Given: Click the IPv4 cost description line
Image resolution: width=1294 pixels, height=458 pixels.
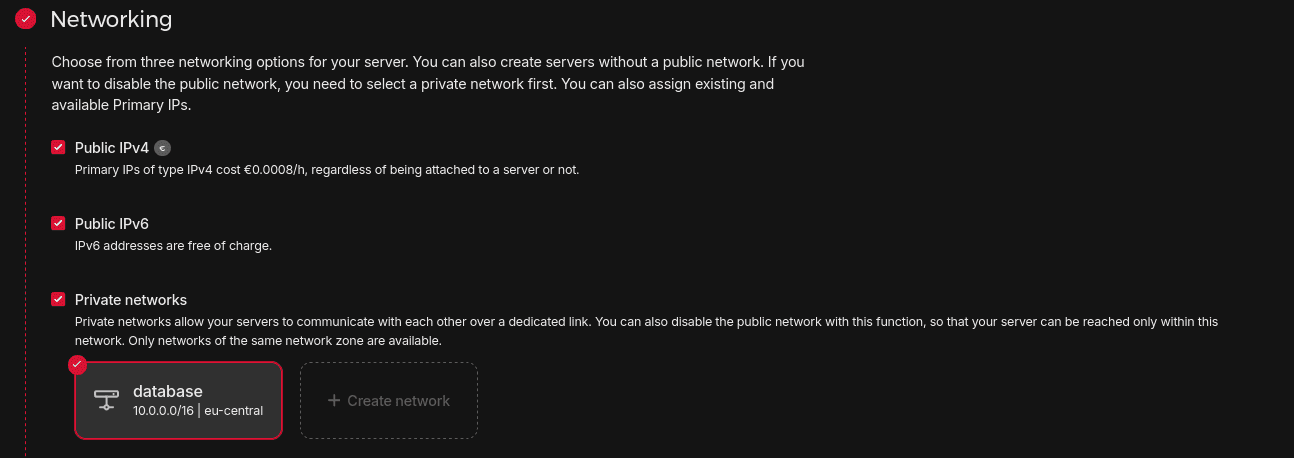Looking at the screenshot, I should tap(327, 170).
